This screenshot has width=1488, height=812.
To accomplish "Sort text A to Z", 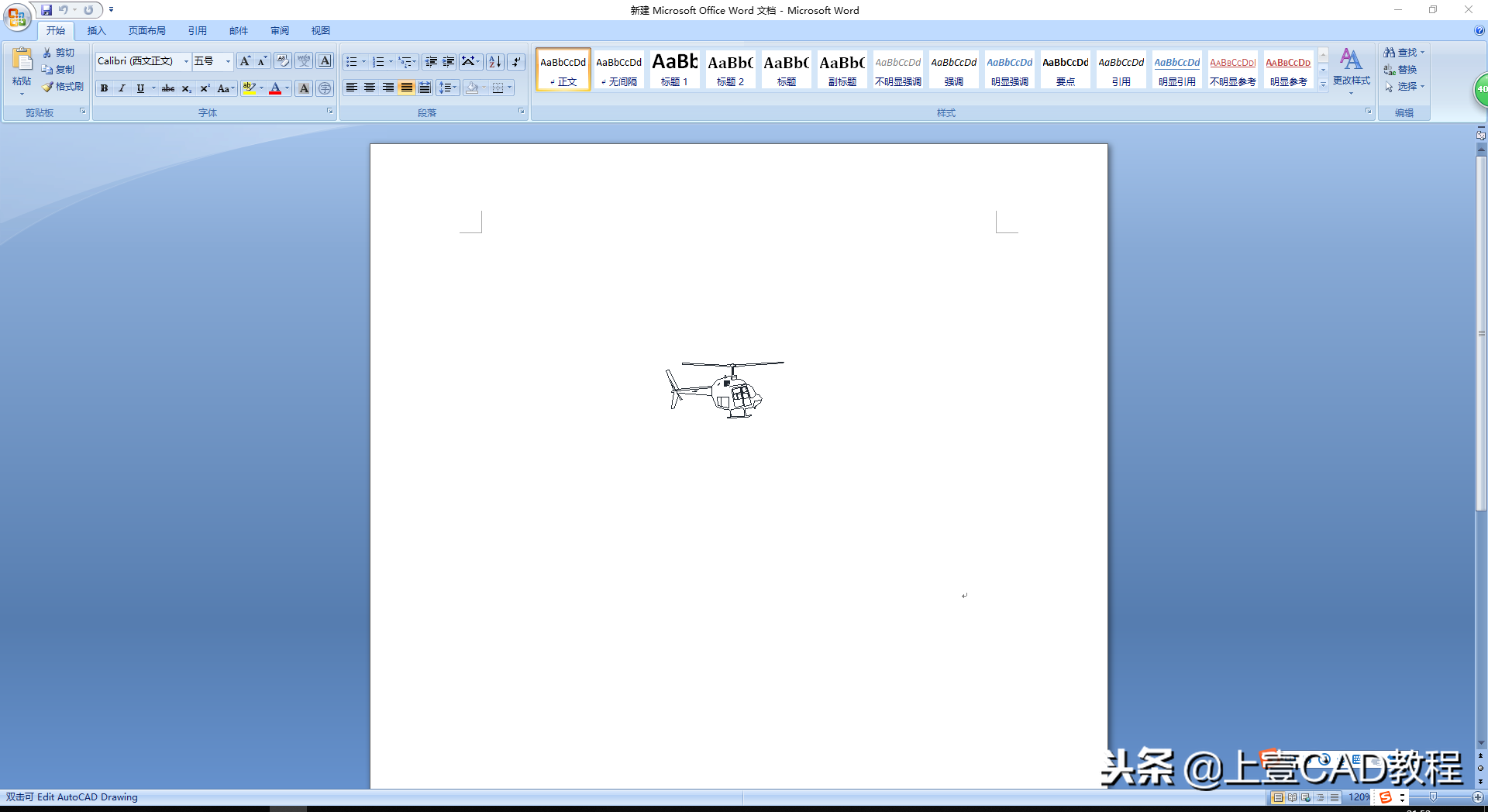I will coord(494,61).
